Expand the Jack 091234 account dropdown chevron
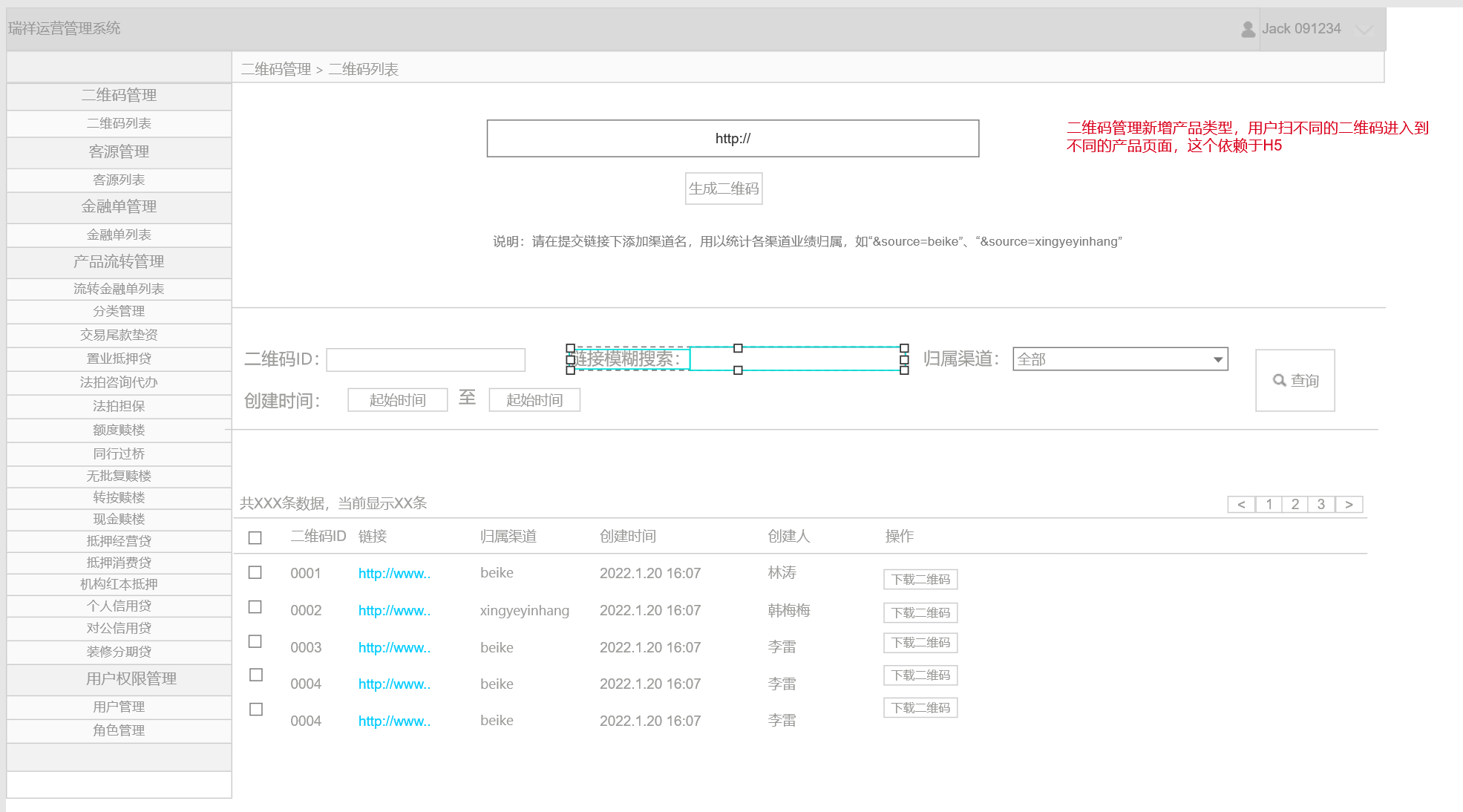Viewport: 1463px width, 812px height. [x=1364, y=30]
